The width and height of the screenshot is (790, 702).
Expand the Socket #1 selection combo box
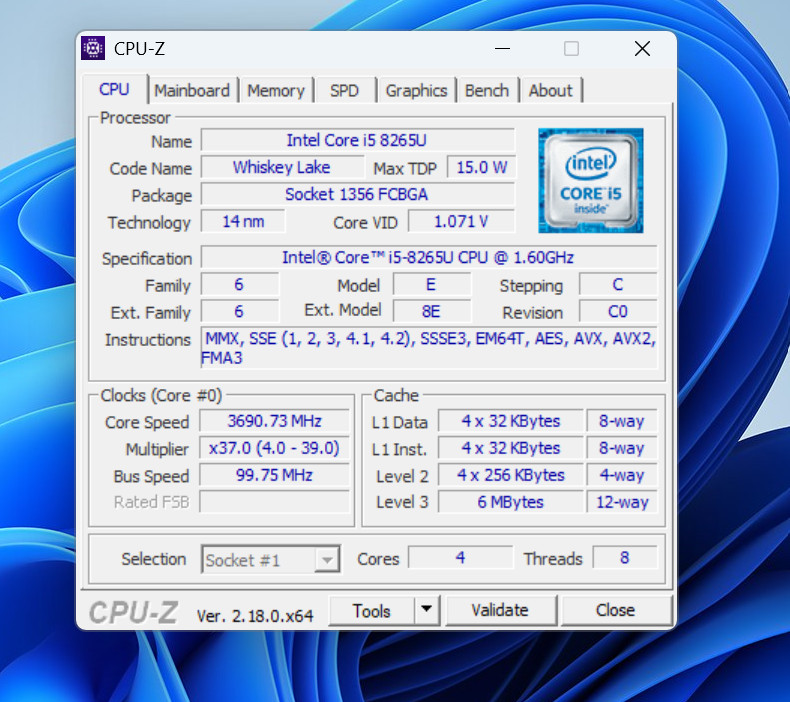(x=271, y=559)
